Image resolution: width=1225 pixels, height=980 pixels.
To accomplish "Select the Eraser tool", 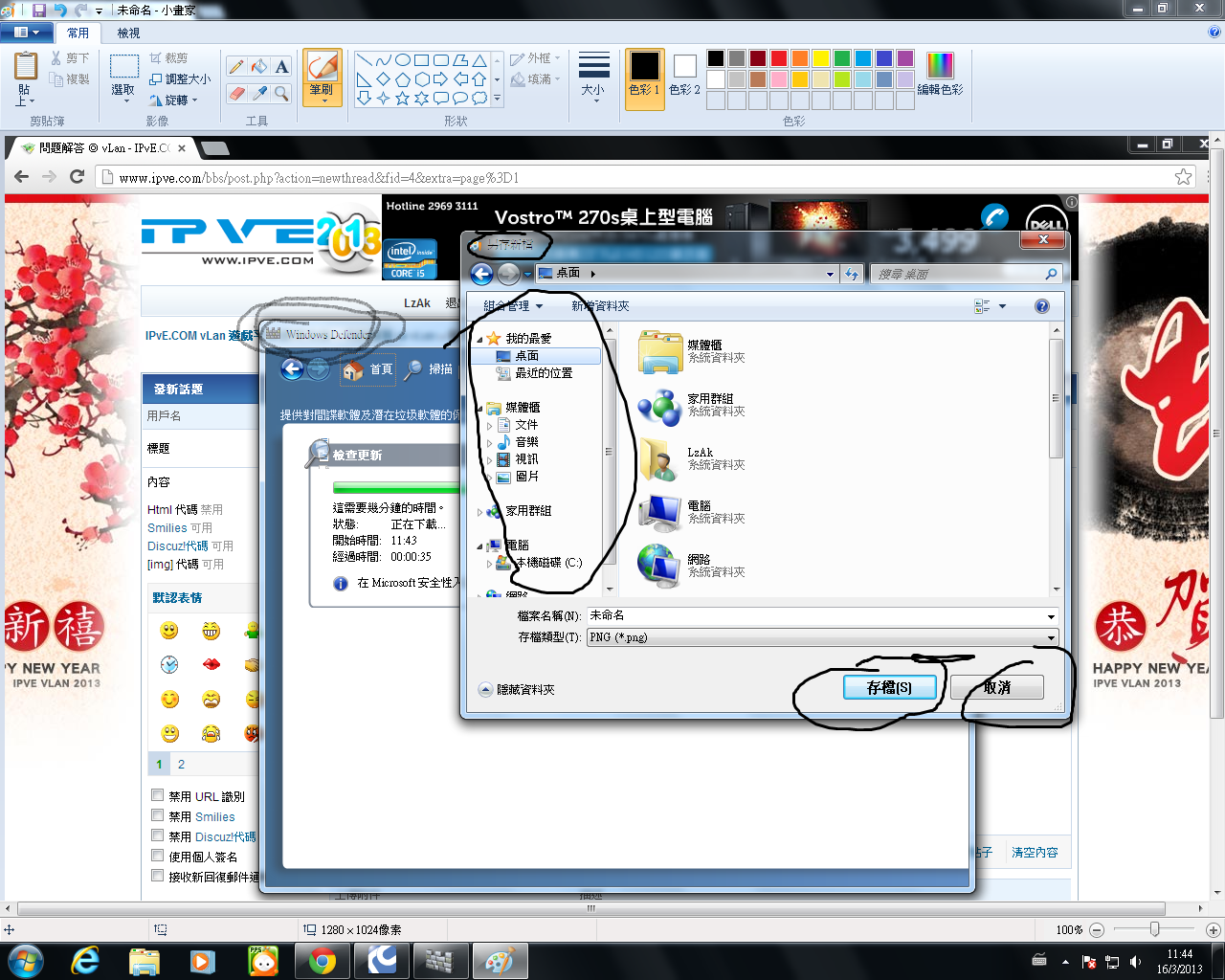I will click(x=236, y=93).
